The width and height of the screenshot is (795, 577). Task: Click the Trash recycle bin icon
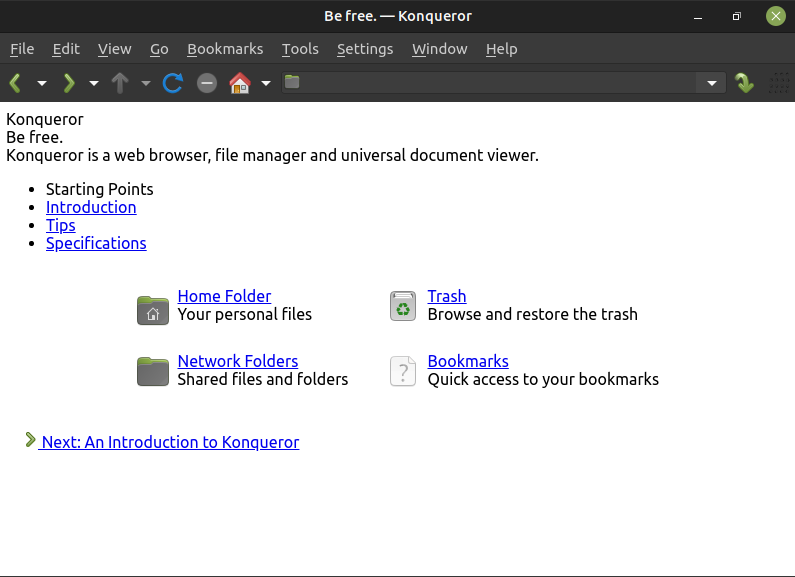pos(403,306)
